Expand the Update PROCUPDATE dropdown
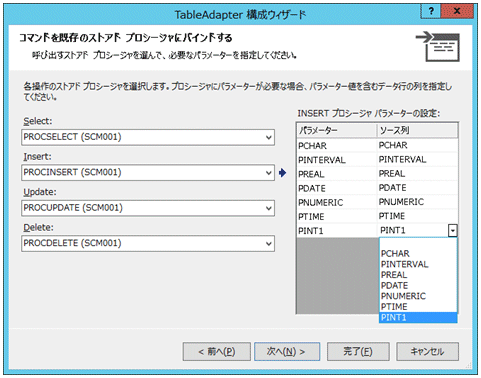The image size is (481, 378). [x=269, y=208]
